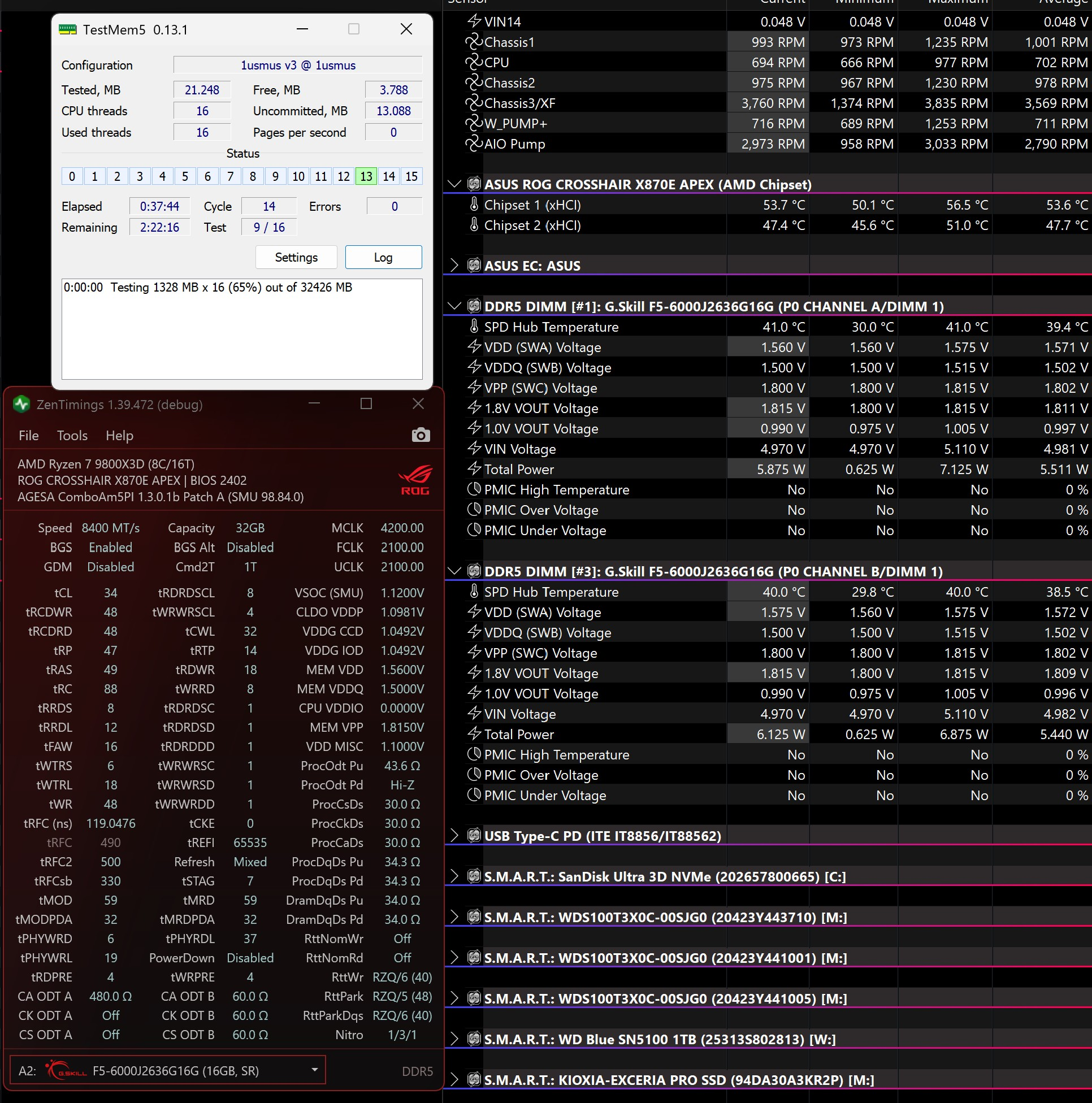Click the MEM VDD value 1.5600V
This screenshot has height=1103, width=1092.
[402, 670]
